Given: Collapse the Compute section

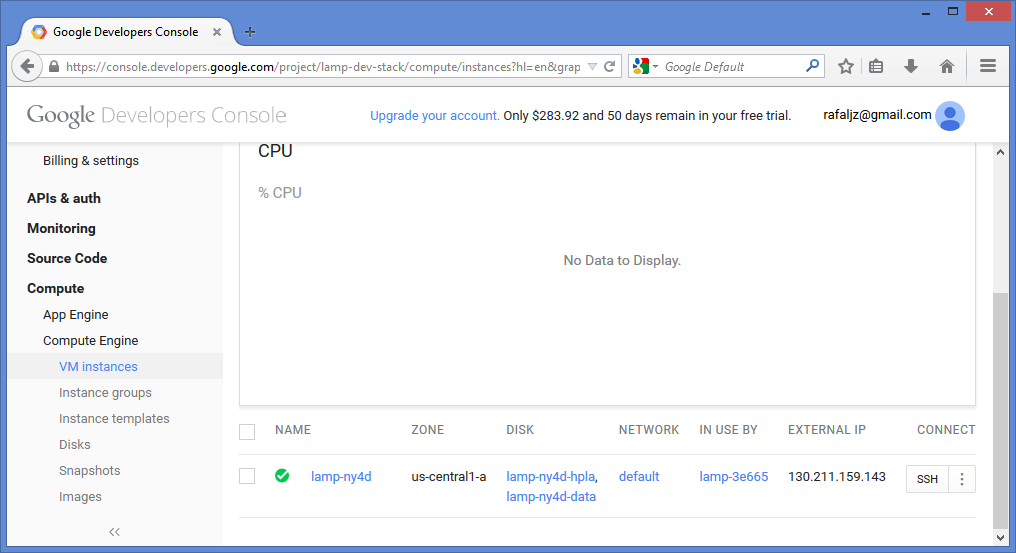Looking at the screenshot, I should 55,288.
